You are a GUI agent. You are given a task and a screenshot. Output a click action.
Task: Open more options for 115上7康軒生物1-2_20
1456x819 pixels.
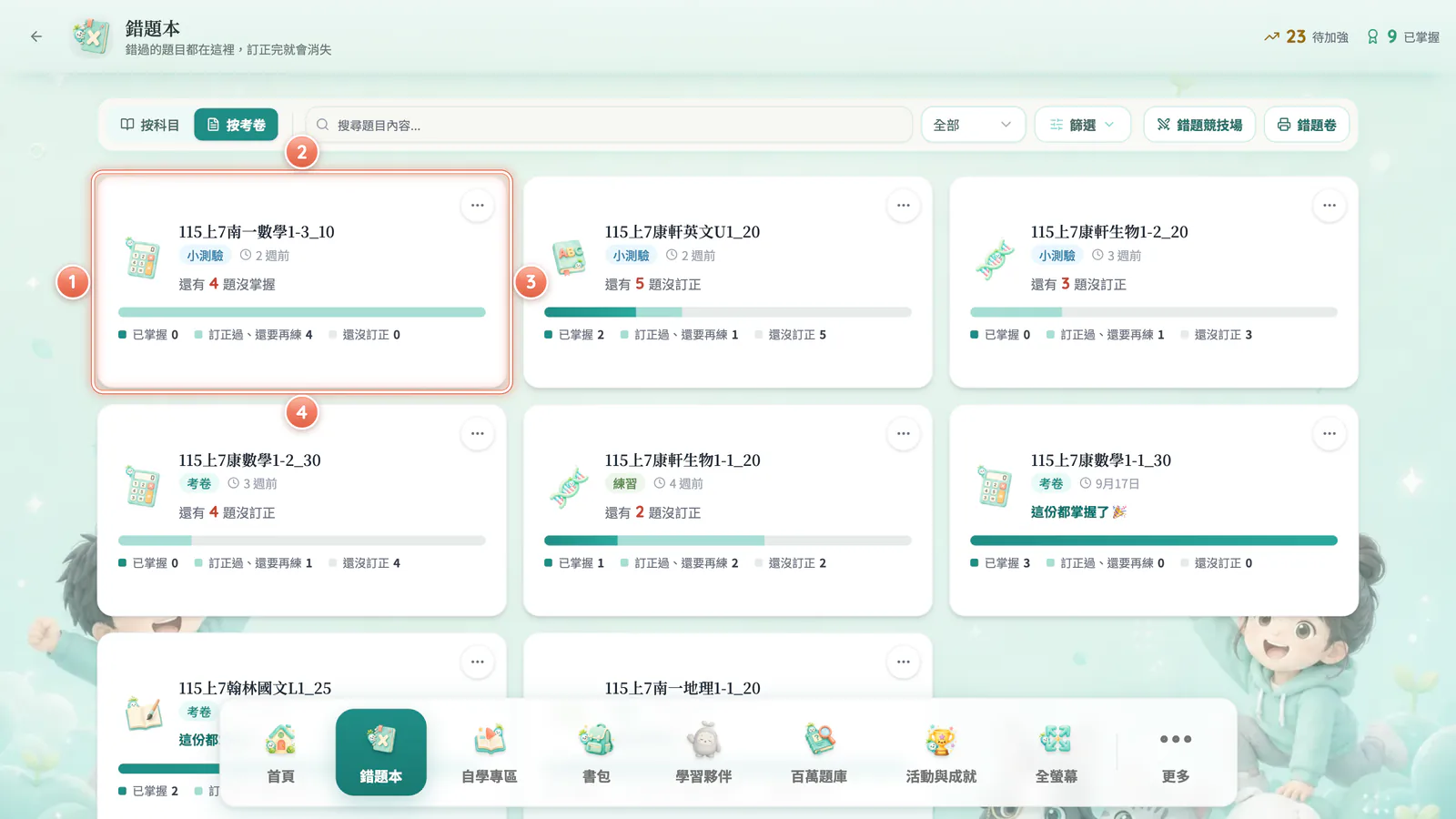pyautogui.click(x=1330, y=206)
